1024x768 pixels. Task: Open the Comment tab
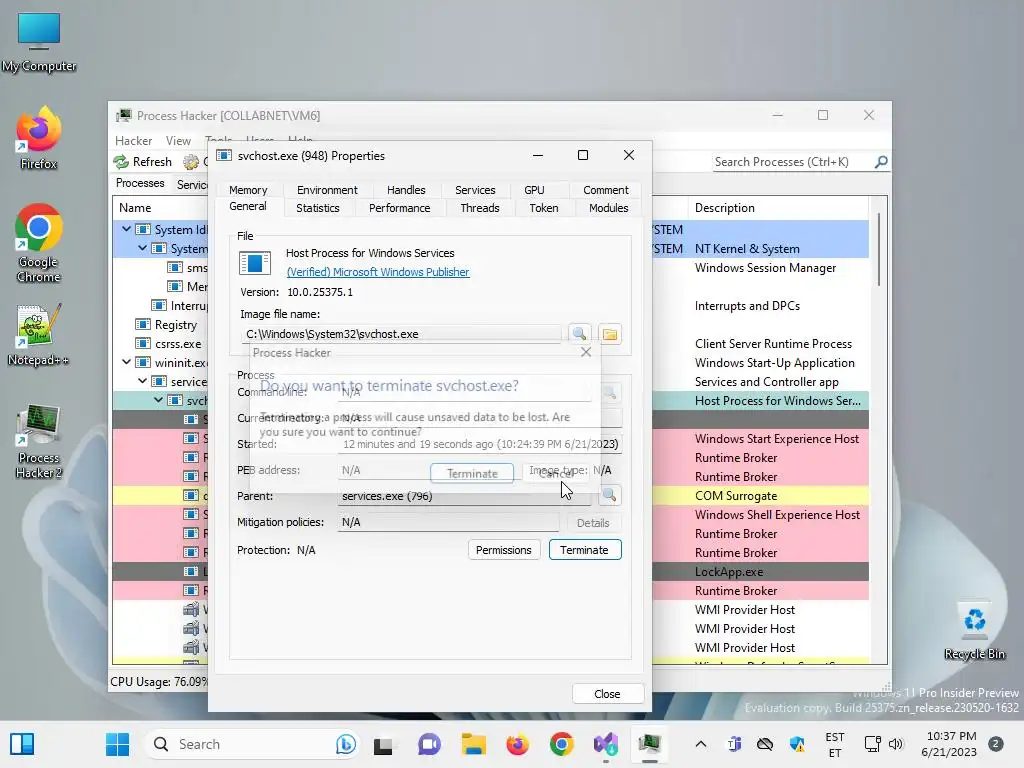[x=605, y=190]
